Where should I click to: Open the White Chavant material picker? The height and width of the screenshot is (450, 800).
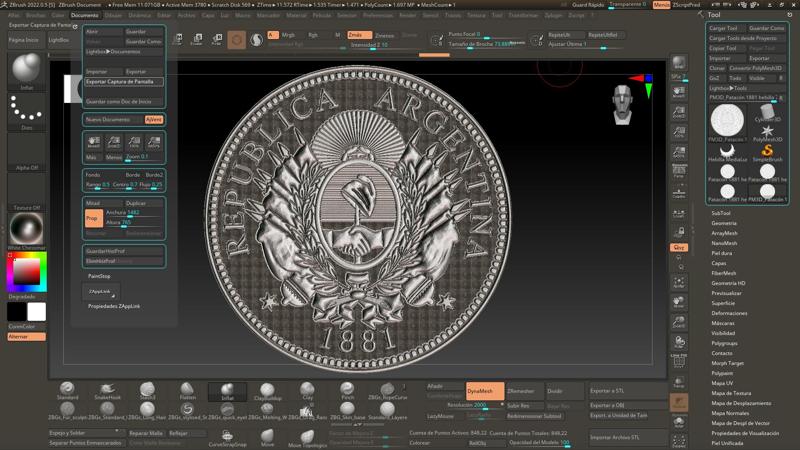click(x=27, y=231)
